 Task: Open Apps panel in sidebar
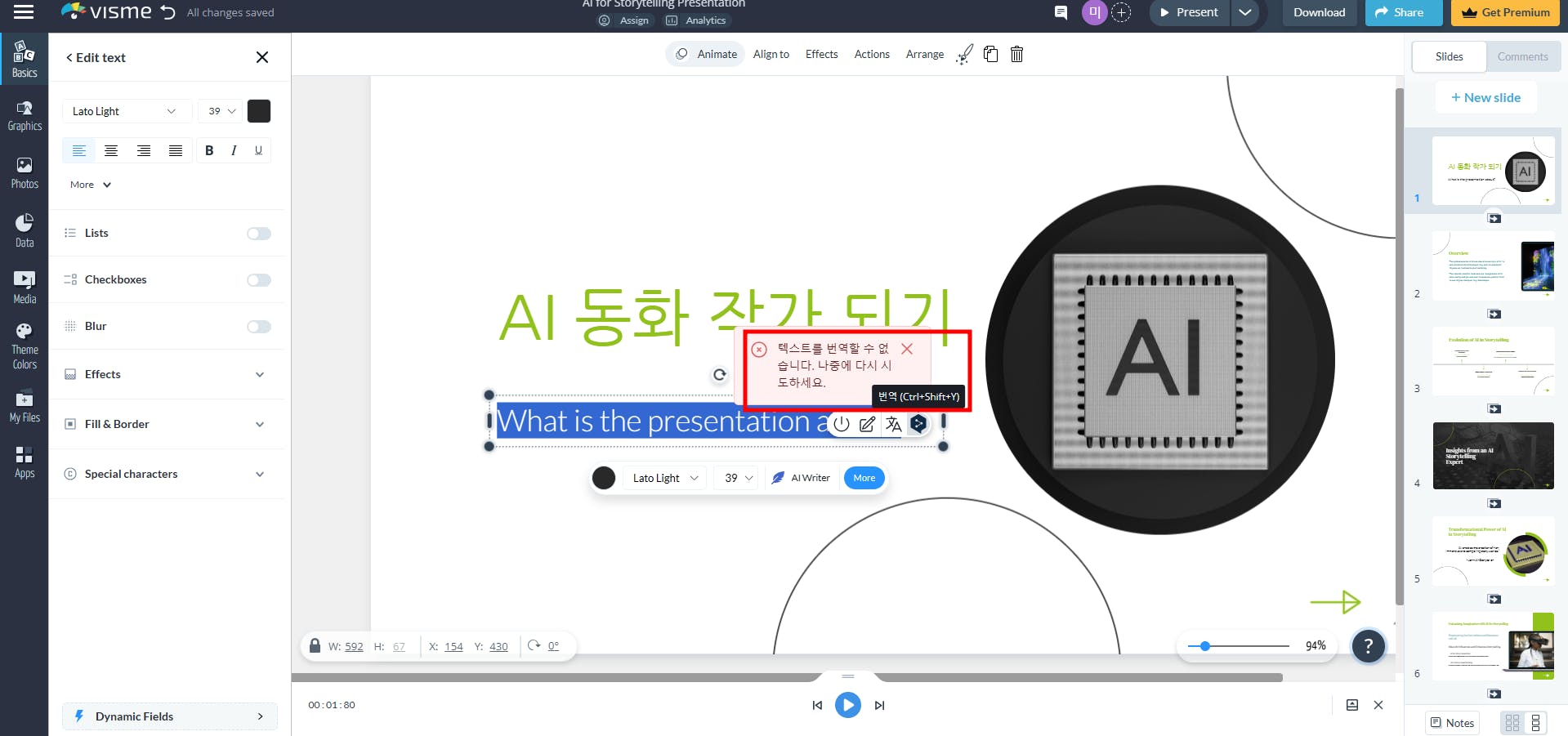[25, 462]
